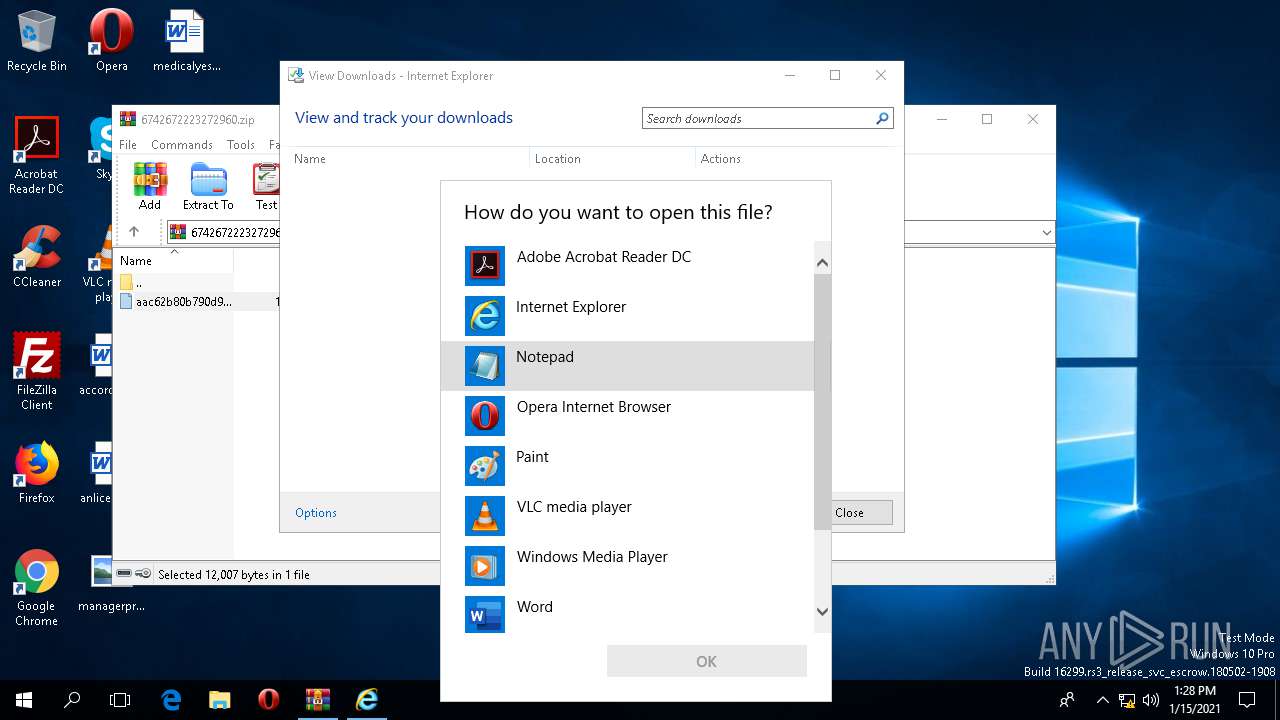Click the volume icon in system tray
The width and height of the screenshot is (1280, 720).
point(1150,700)
